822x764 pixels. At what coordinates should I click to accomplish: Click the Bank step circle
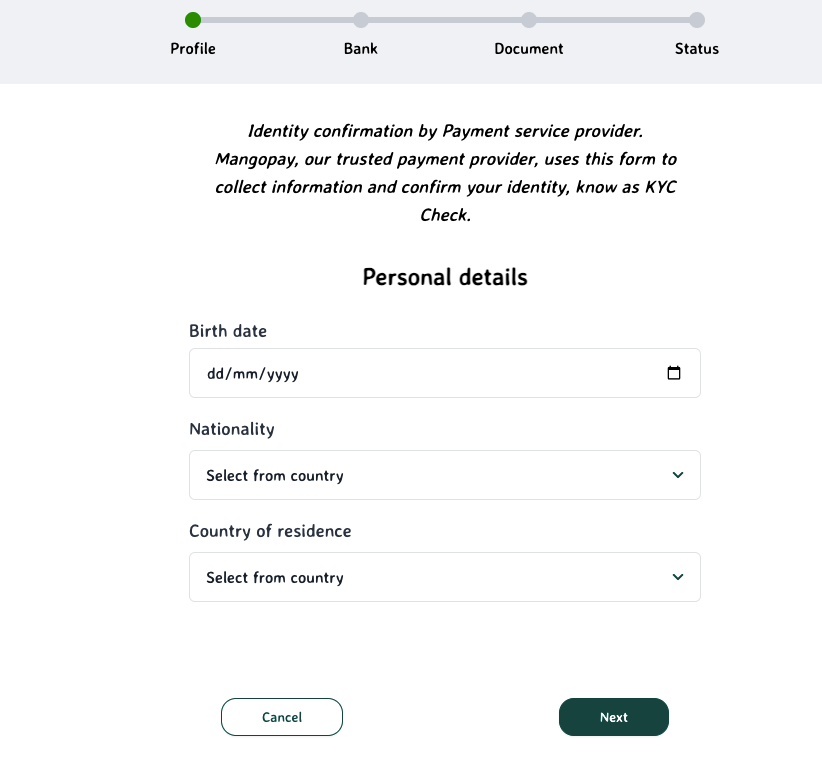click(361, 20)
